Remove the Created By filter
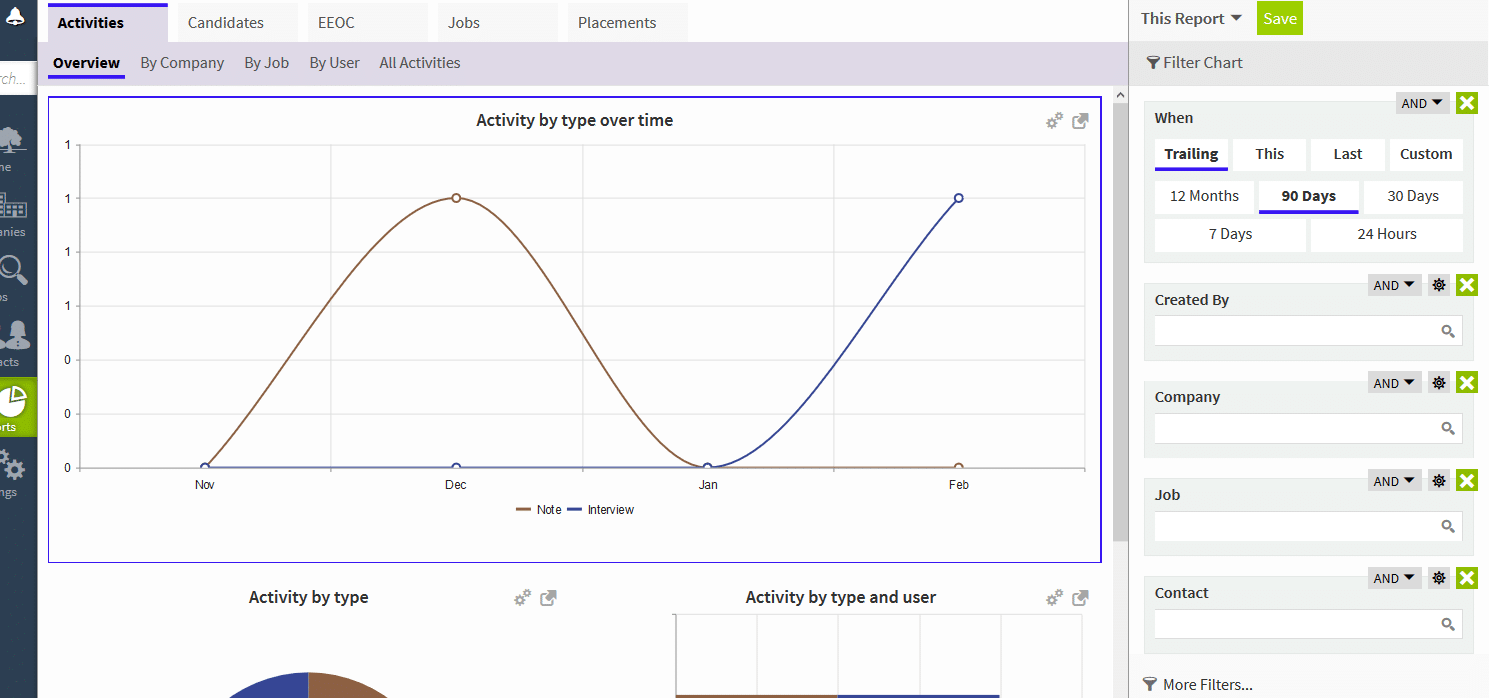This screenshot has width=1489, height=698. (x=1466, y=285)
